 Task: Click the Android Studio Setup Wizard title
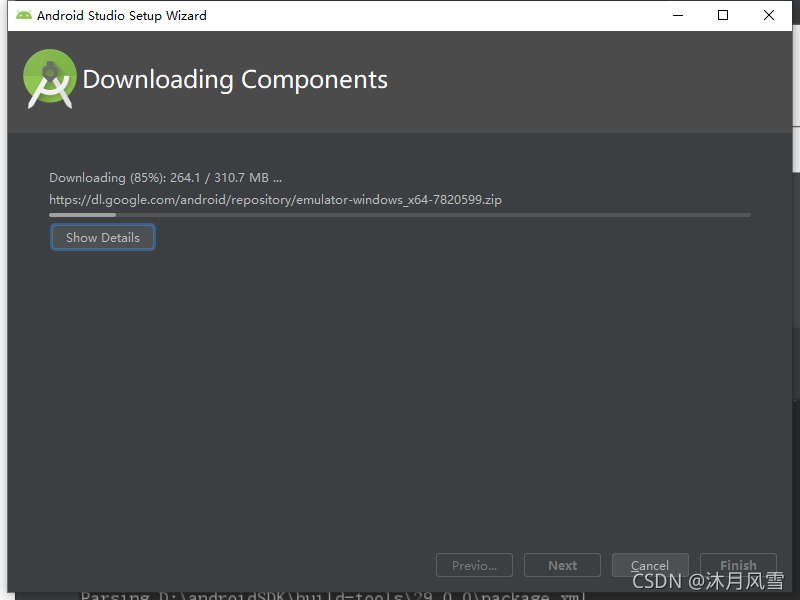pos(122,16)
